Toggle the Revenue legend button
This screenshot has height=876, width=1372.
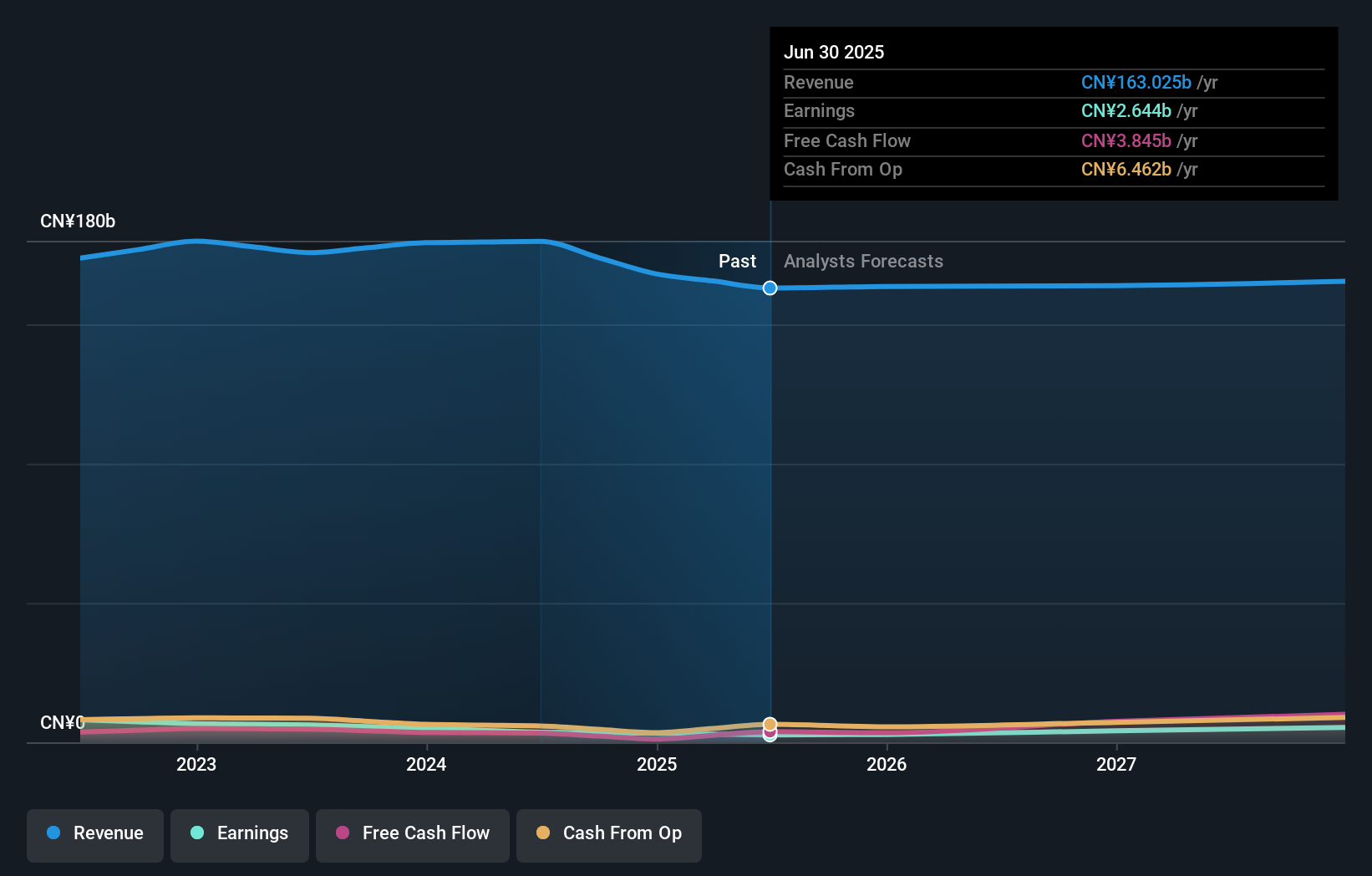coord(95,835)
